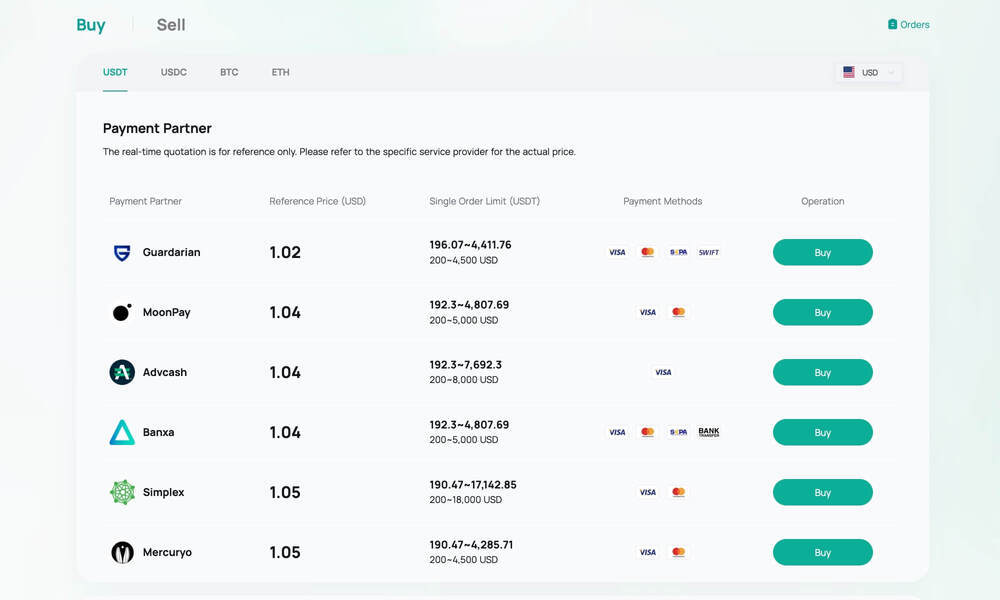The width and height of the screenshot is (1000, 600).
Task: Click the Payment Methods column header
Action: [x=663, y=201]
